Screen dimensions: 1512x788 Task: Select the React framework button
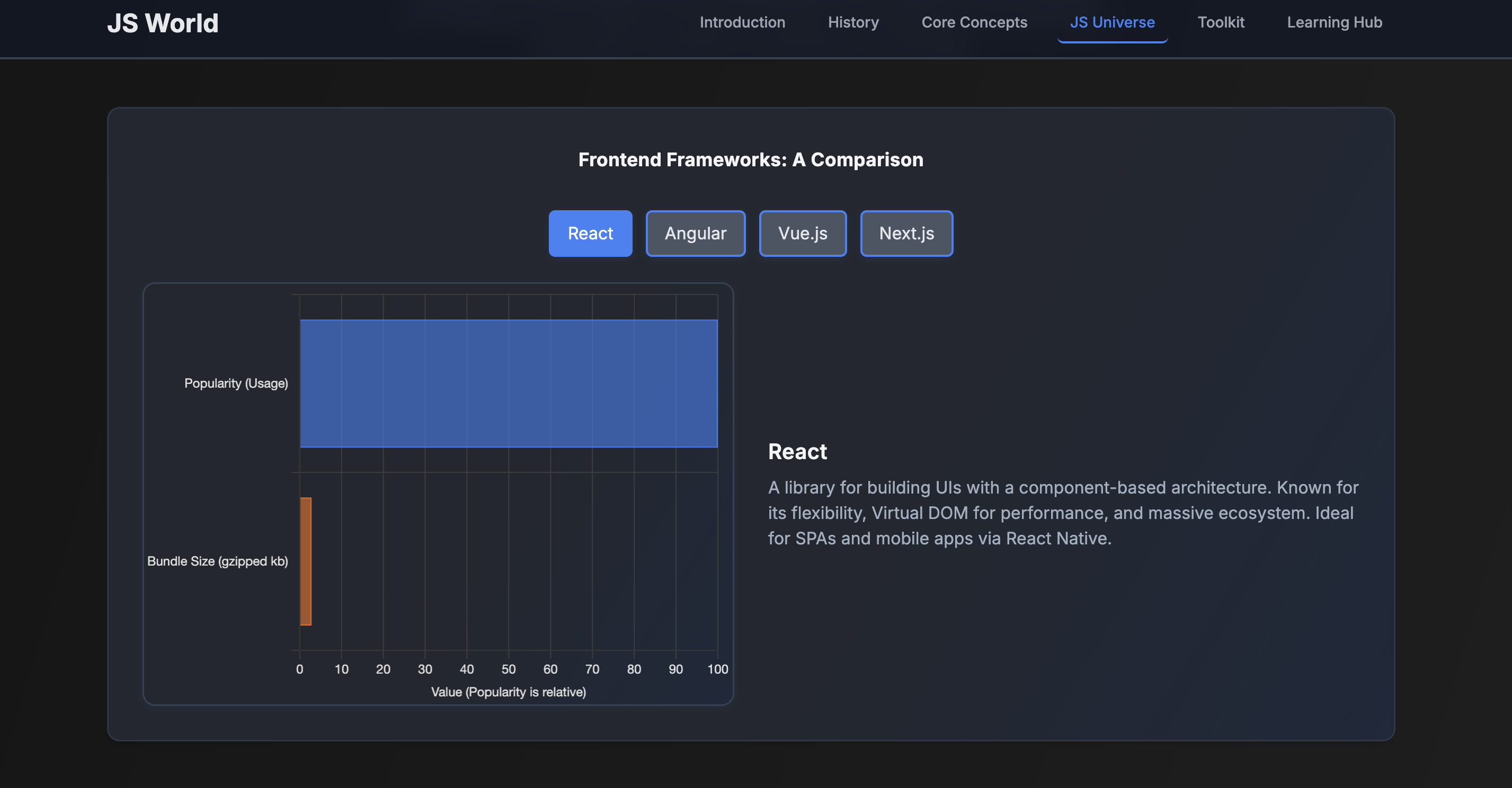point(590,234)
